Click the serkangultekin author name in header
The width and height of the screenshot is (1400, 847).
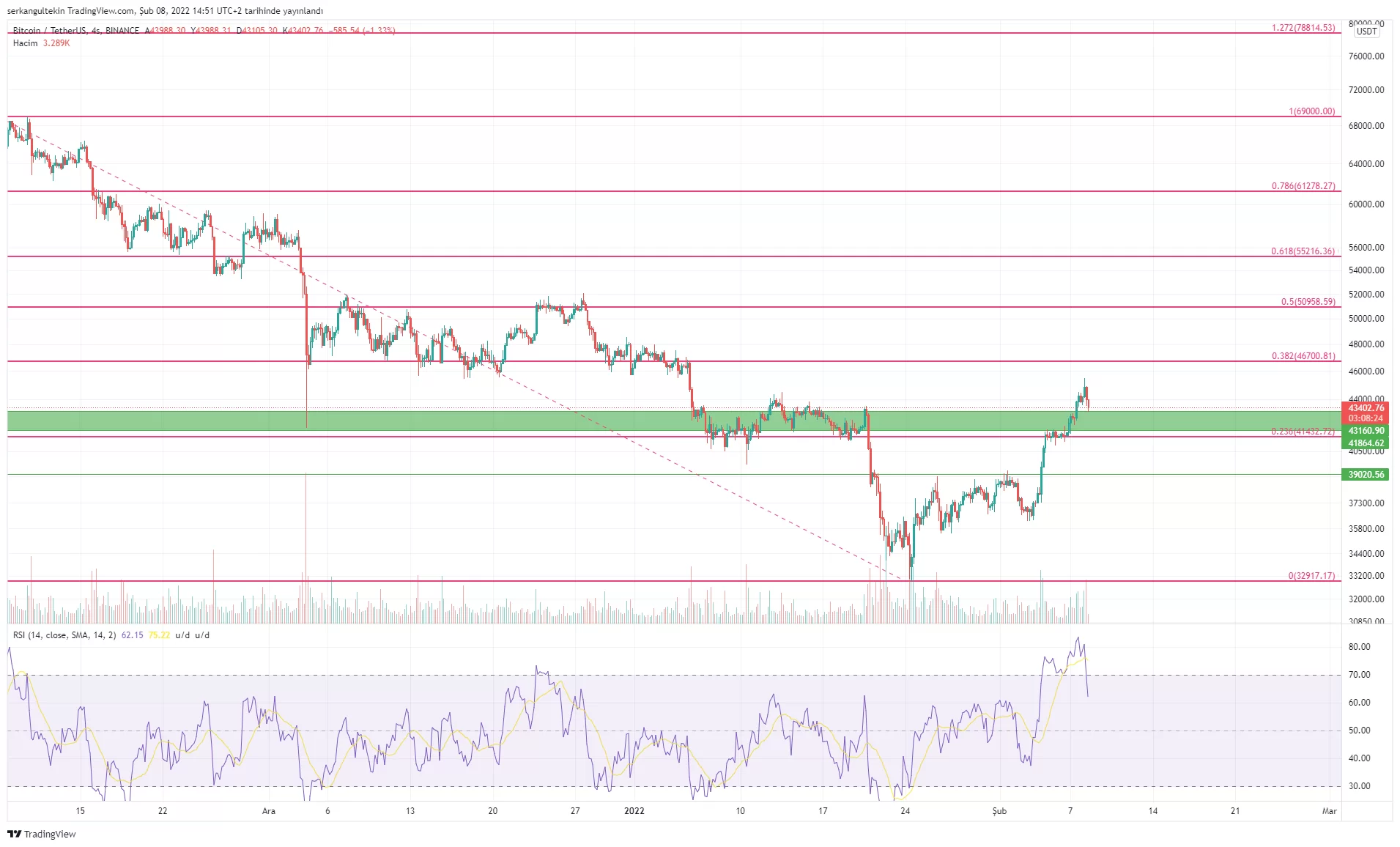click(x=35, y=11)
